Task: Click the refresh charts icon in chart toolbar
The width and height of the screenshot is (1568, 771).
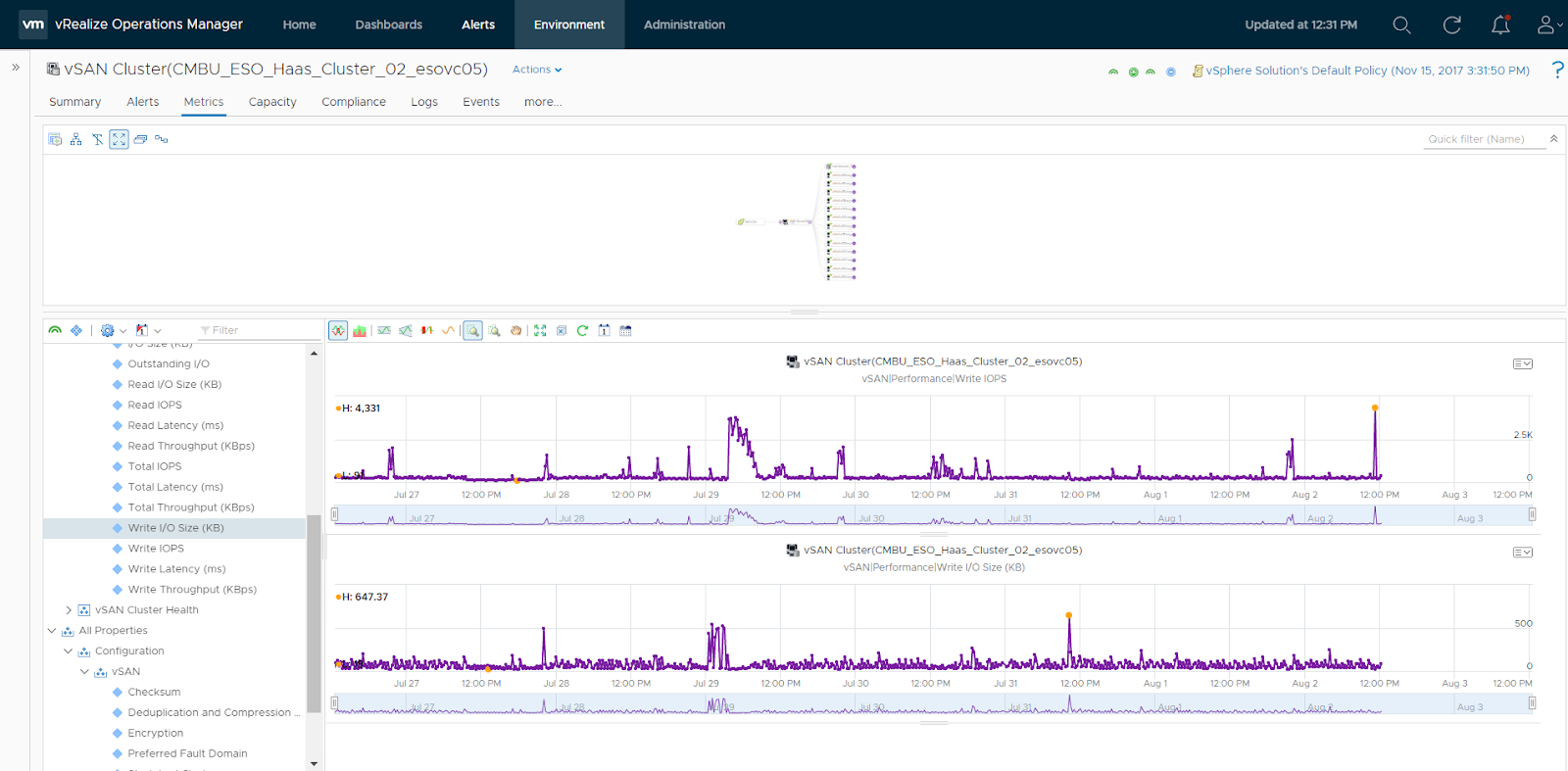Action: point(582,331)
